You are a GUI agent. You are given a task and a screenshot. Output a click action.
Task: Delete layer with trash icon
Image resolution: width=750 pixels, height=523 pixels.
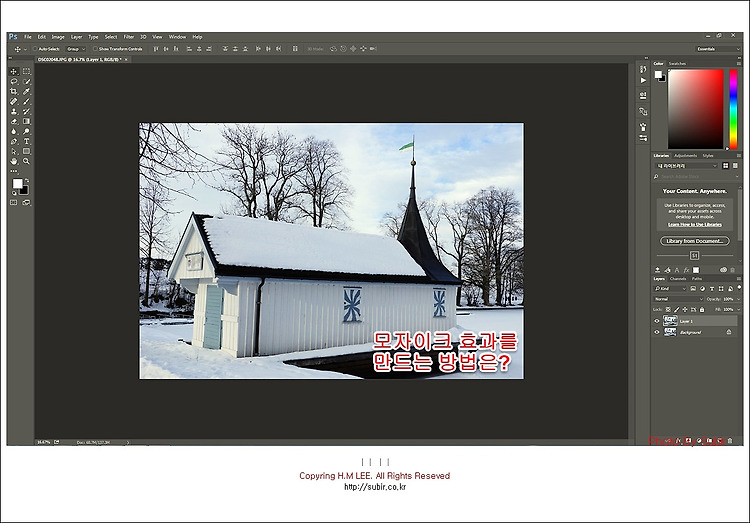pos(730,441)
